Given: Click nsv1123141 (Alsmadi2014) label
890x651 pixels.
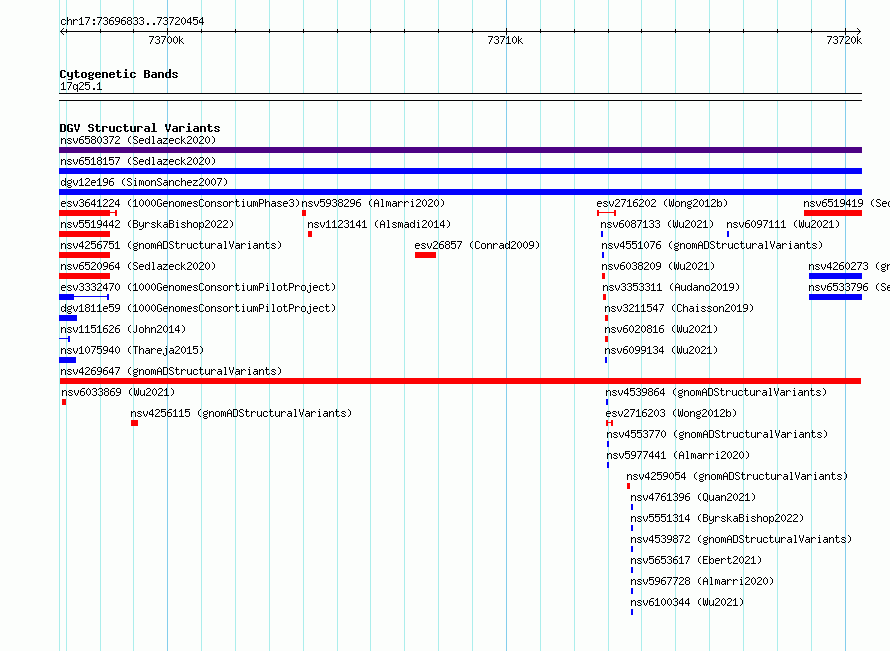Looking at the screenshot, I should click(x=379, y=224).
